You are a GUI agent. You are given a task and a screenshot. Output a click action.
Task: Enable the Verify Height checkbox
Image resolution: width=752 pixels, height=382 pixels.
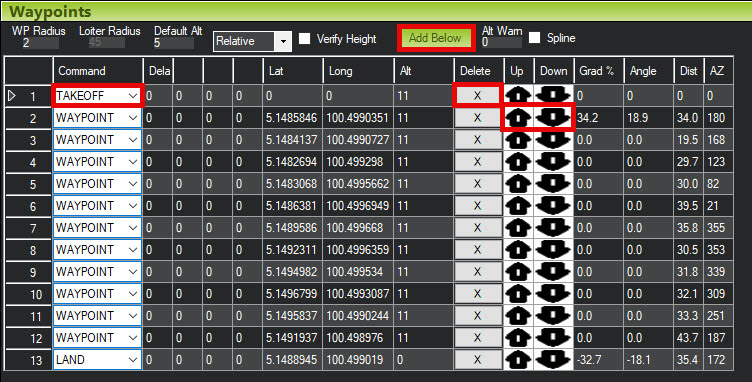point(305,39)
